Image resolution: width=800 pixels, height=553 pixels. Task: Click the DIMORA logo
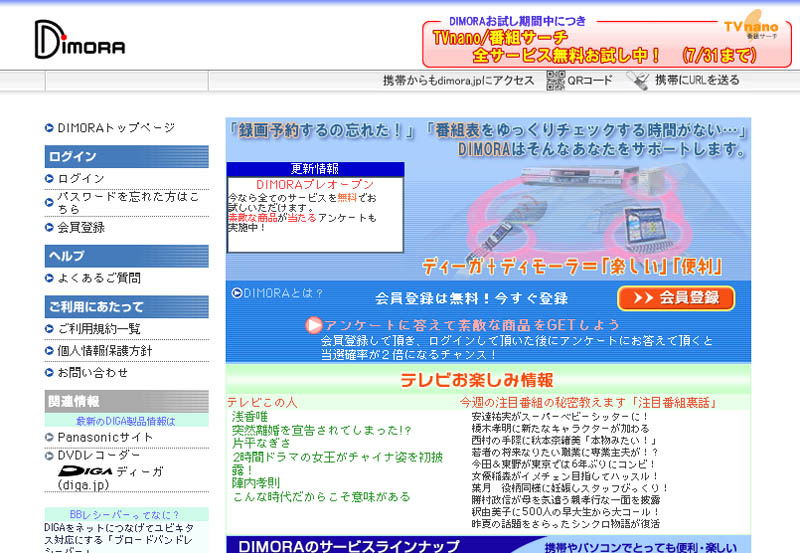click(80, 39)
